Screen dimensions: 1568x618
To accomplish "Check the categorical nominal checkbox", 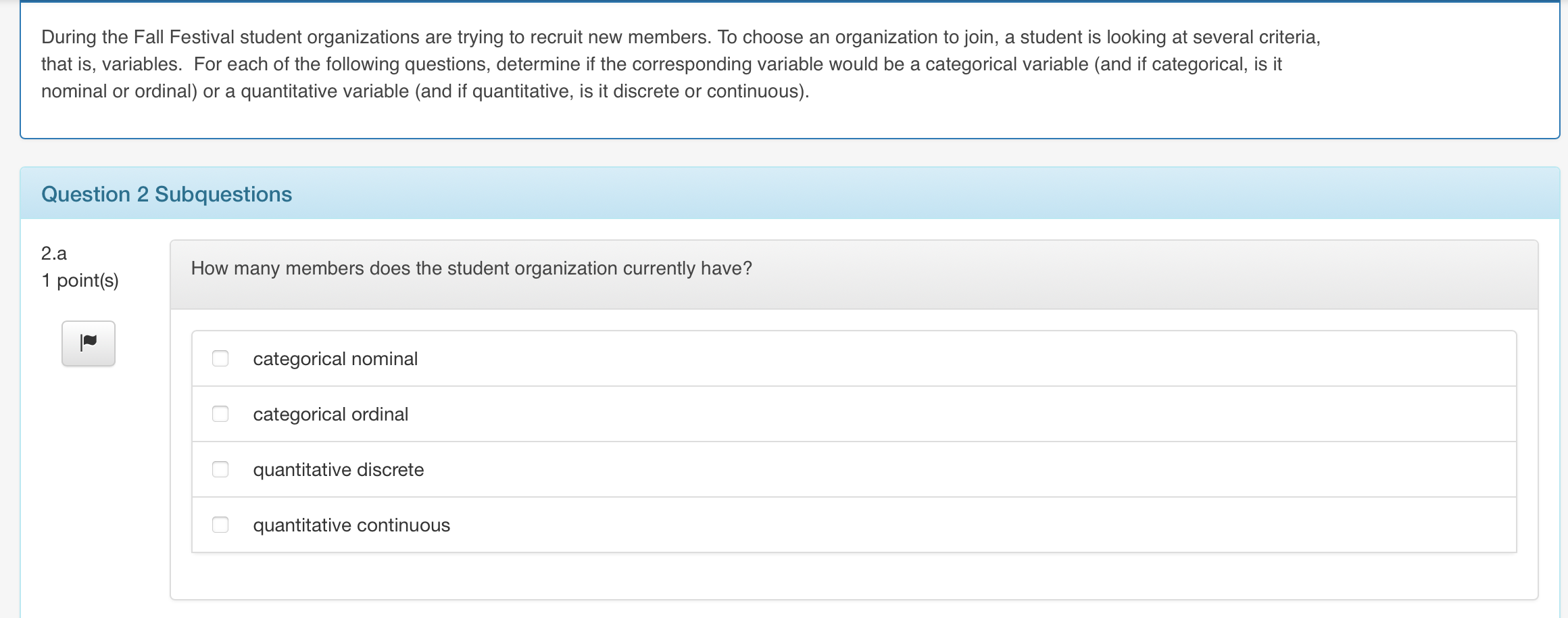I will pos(220,358).
